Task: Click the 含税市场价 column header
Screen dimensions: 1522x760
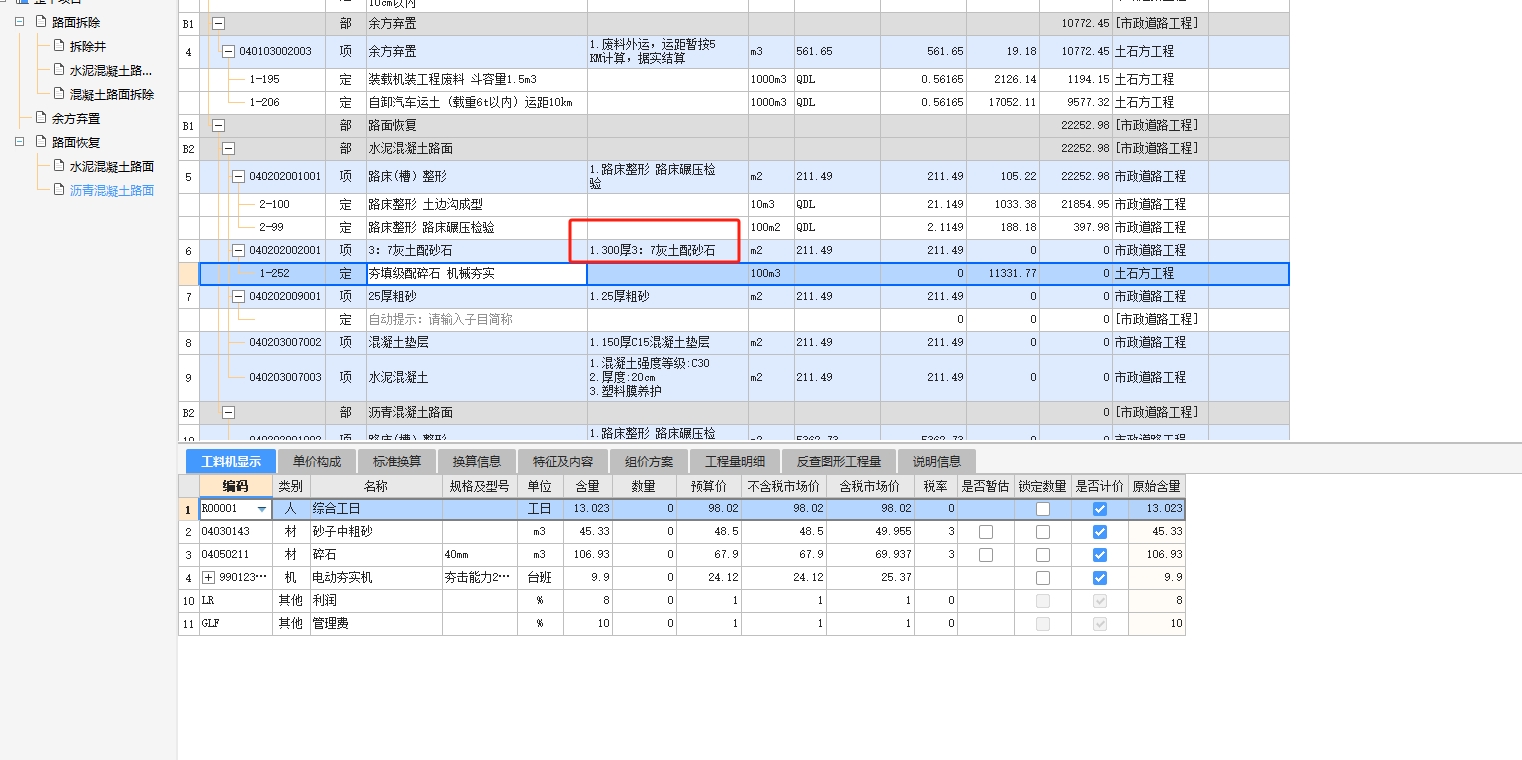Action: coord(870,486)
